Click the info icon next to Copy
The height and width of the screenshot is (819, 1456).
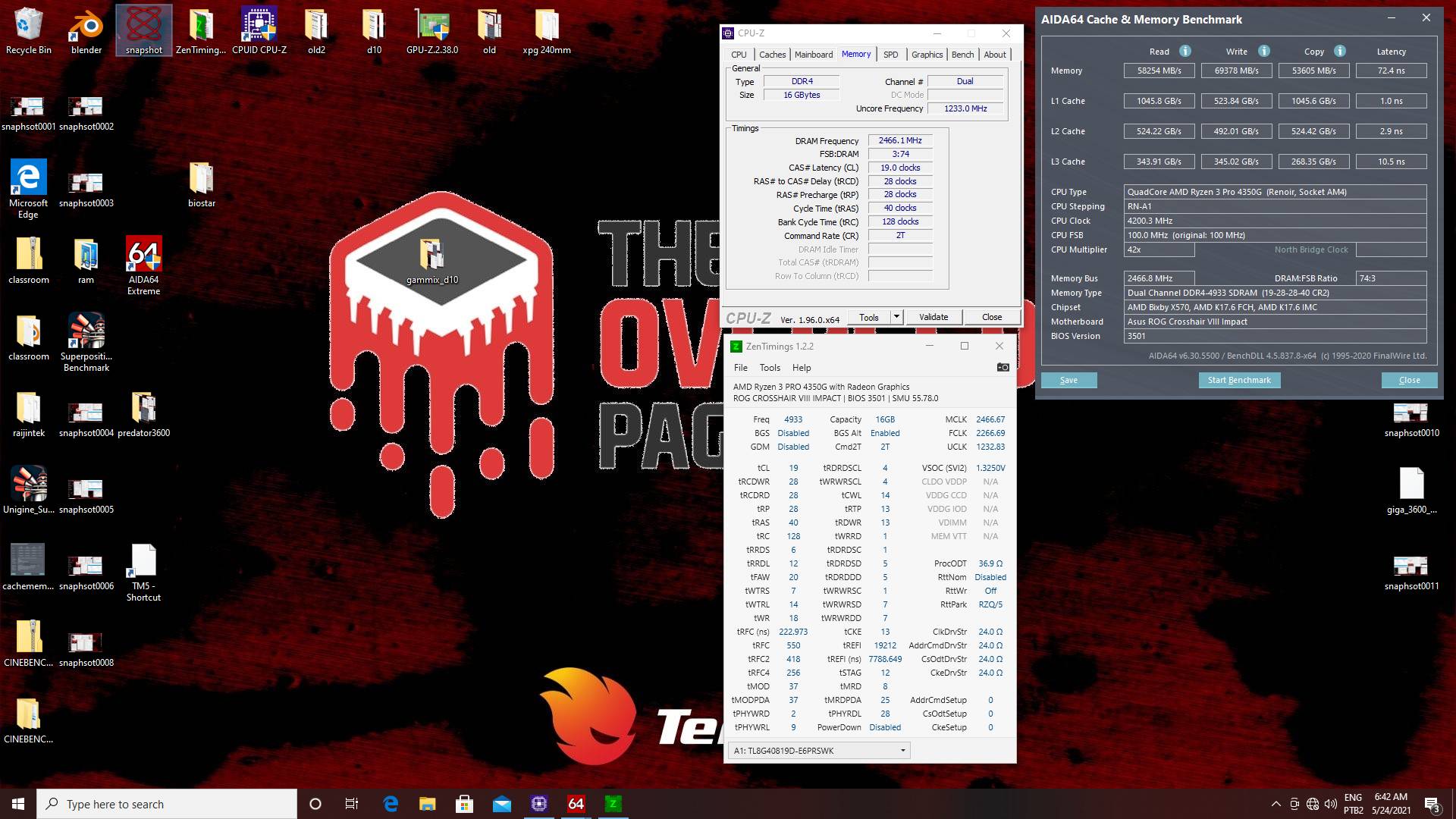click(x=1339, y=51)
